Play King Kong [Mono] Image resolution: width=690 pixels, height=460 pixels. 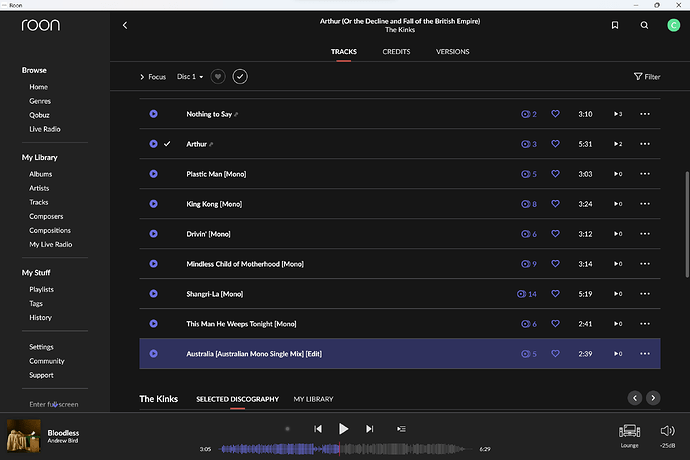[x=154, y=204]
